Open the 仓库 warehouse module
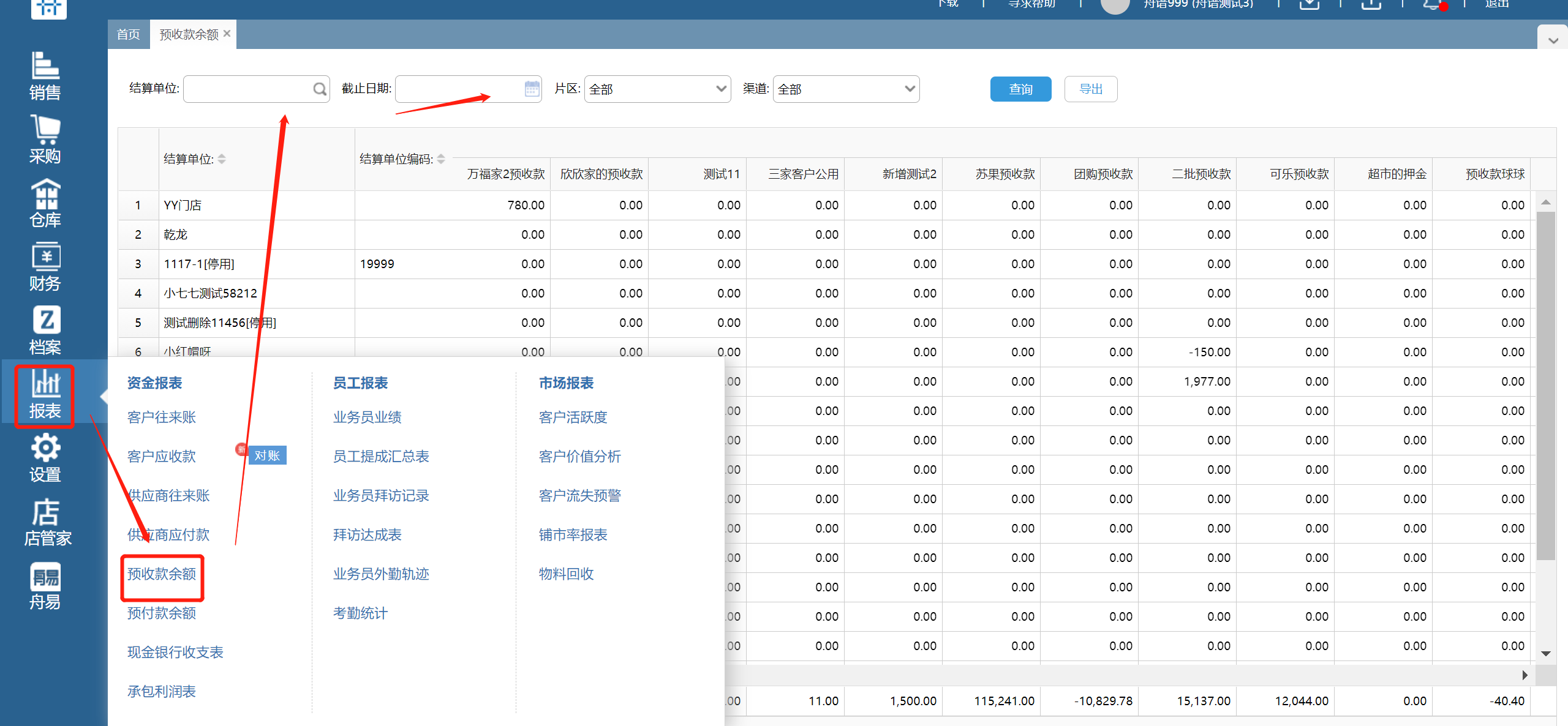Viewport: 1568px width, 726px height. pyautogui.click(x=45, y=203)
